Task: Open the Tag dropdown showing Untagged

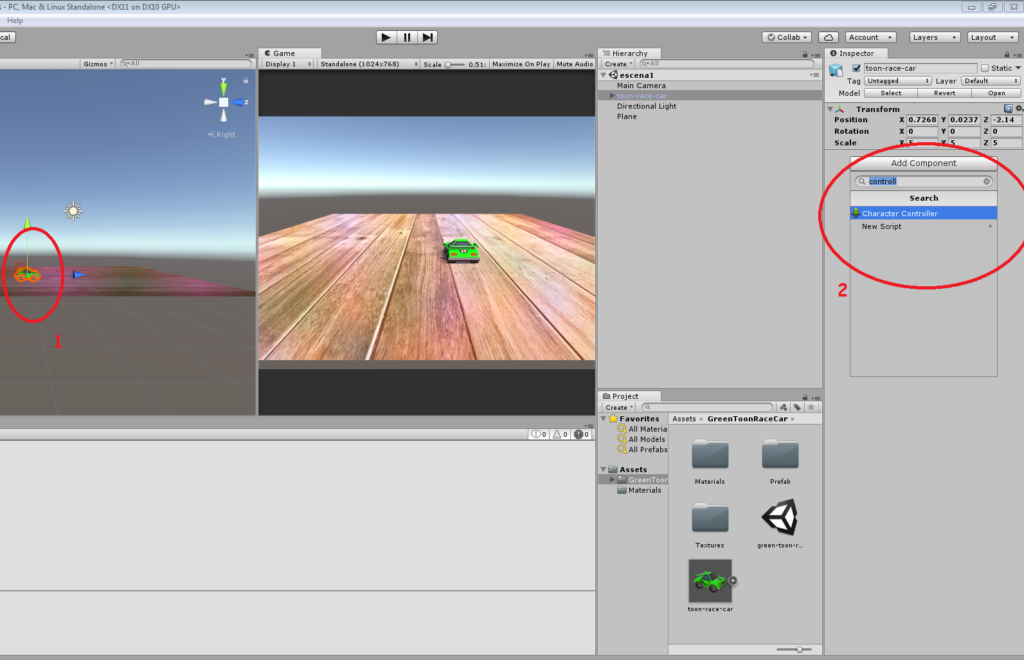Action: (x=898, y=81)
